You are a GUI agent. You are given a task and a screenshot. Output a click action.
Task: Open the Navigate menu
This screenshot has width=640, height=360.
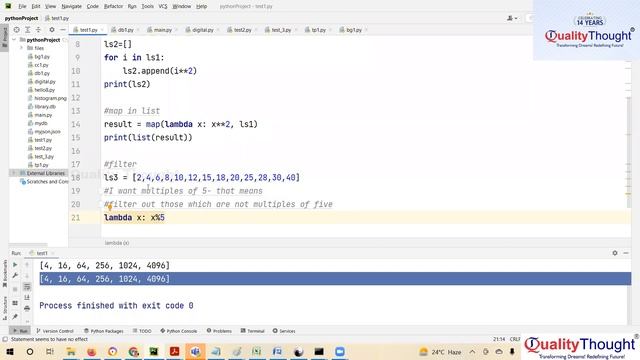(x=71, y=7)
